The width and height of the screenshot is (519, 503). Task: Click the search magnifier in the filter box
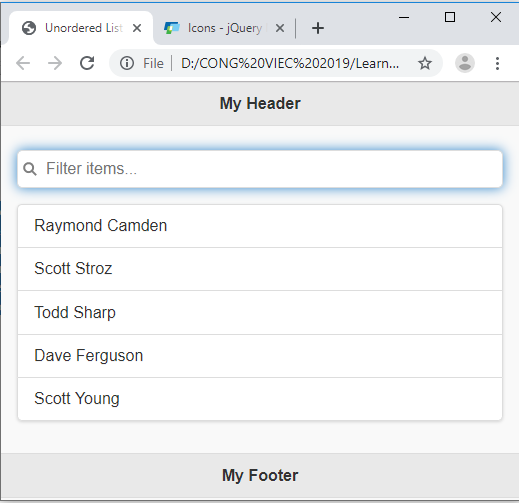pos(30,169)
